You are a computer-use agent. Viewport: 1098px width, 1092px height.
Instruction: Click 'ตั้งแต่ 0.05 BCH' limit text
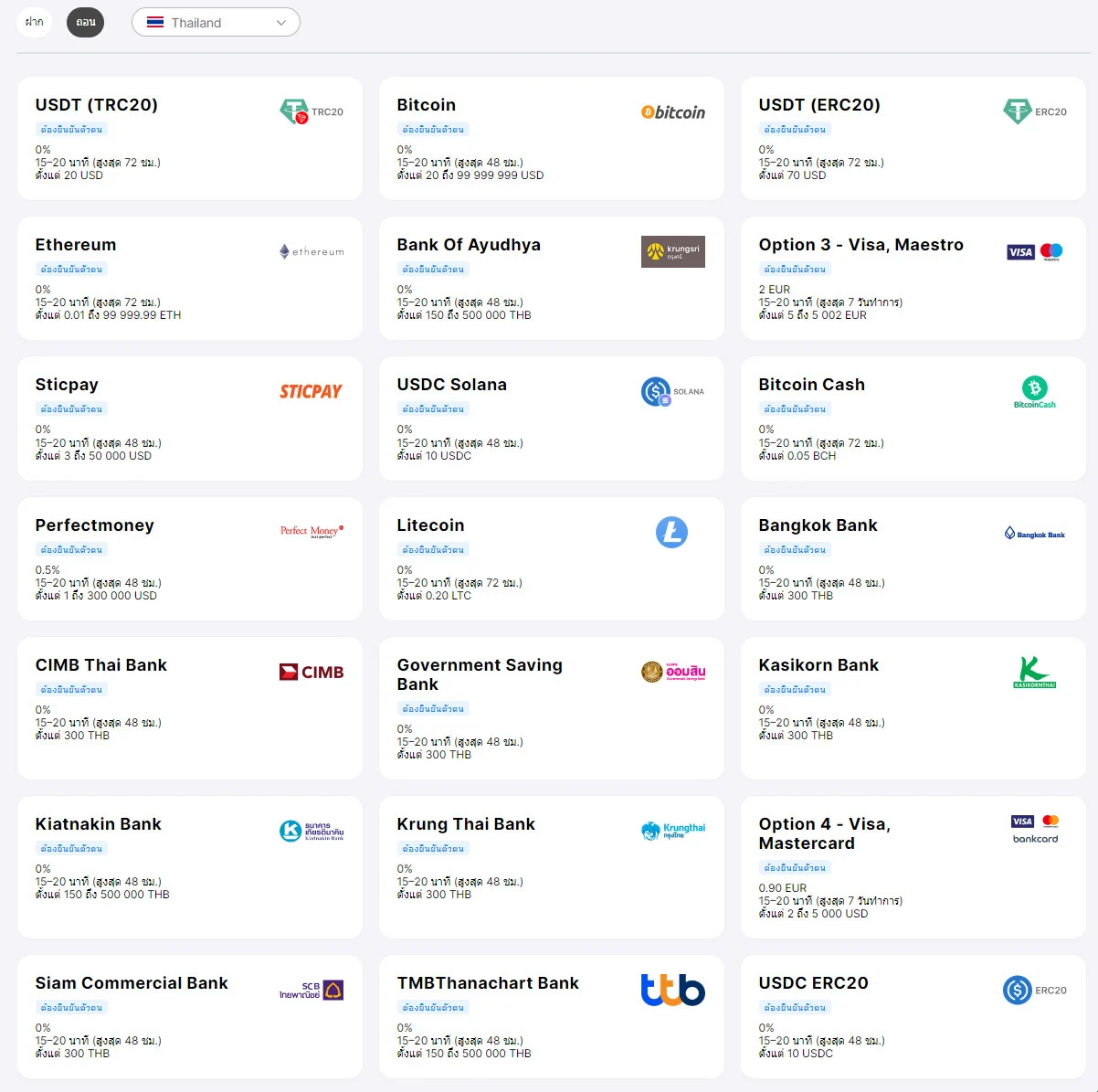(797, 456)
